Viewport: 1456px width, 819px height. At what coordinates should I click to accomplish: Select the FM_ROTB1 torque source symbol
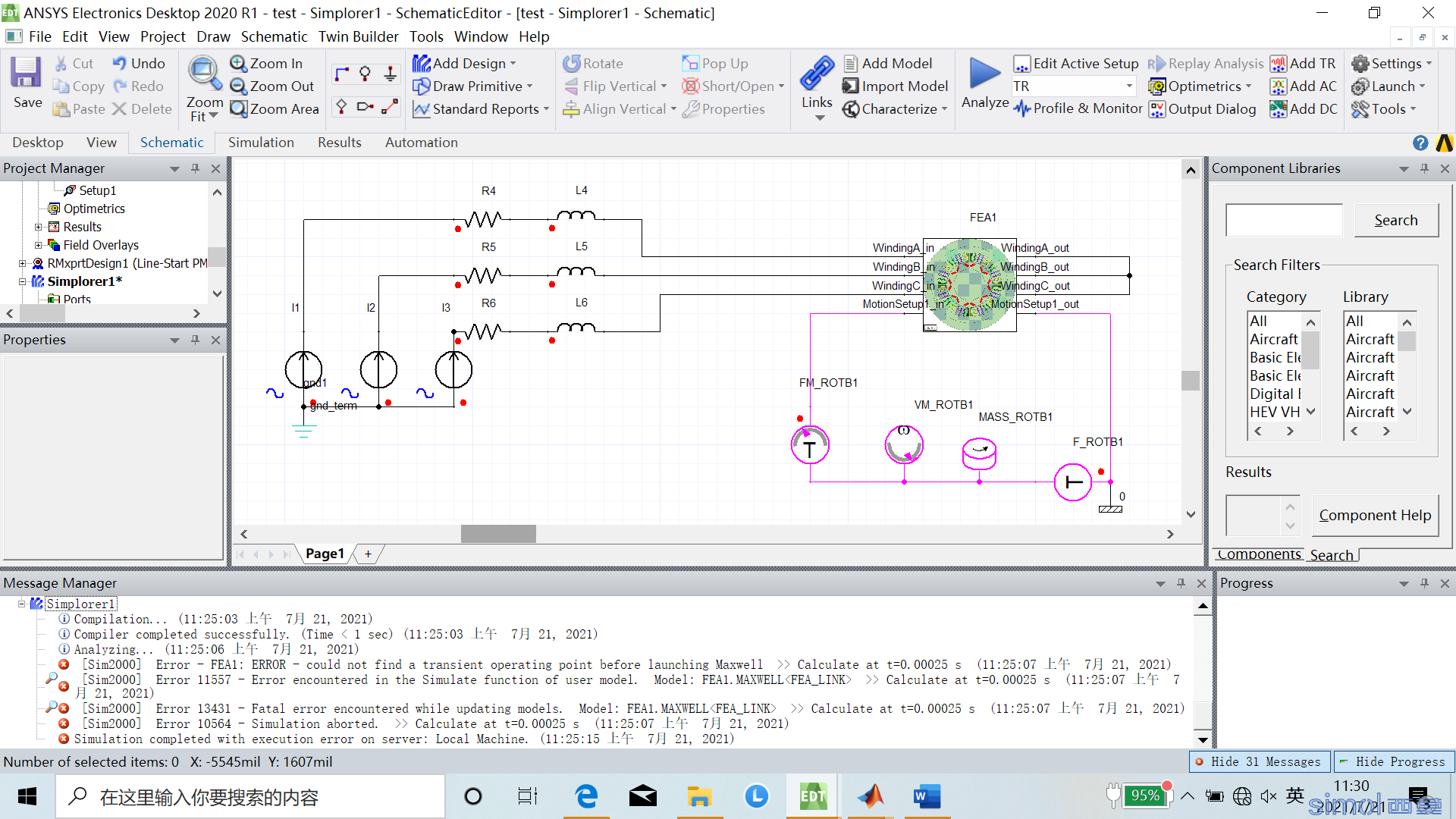[x=810, y=445]
